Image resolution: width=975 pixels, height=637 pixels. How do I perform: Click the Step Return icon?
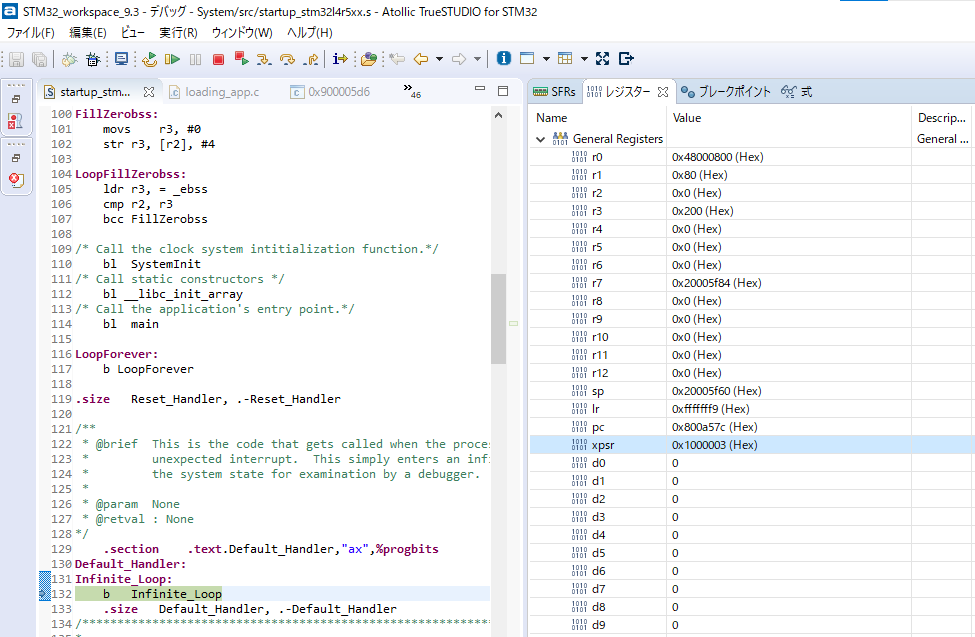(310, 59)
